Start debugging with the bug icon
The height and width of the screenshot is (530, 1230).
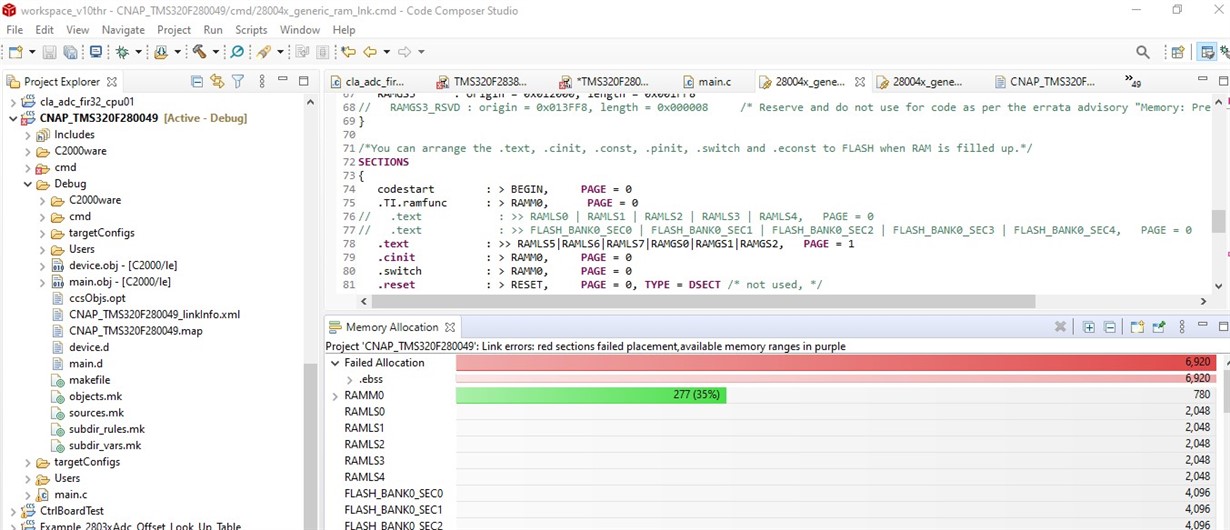(122, 52)
